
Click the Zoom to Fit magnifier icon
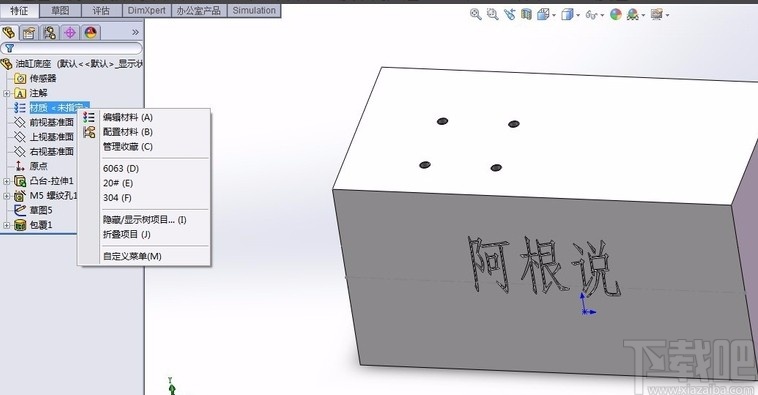pos(475,15)
